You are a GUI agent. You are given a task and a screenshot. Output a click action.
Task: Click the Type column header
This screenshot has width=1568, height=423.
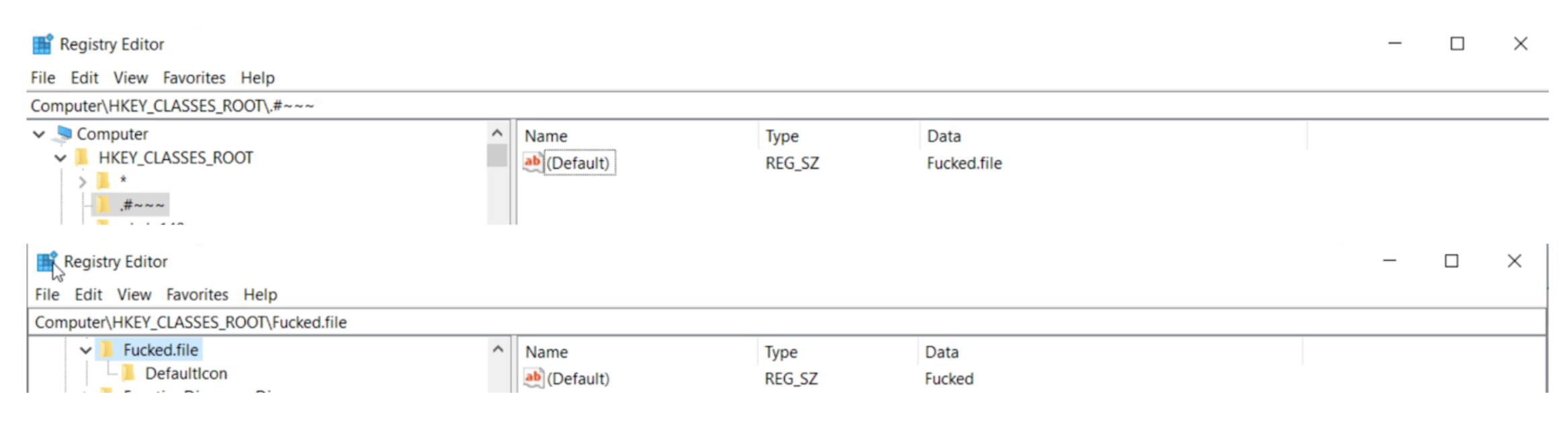tap(782, 135)
